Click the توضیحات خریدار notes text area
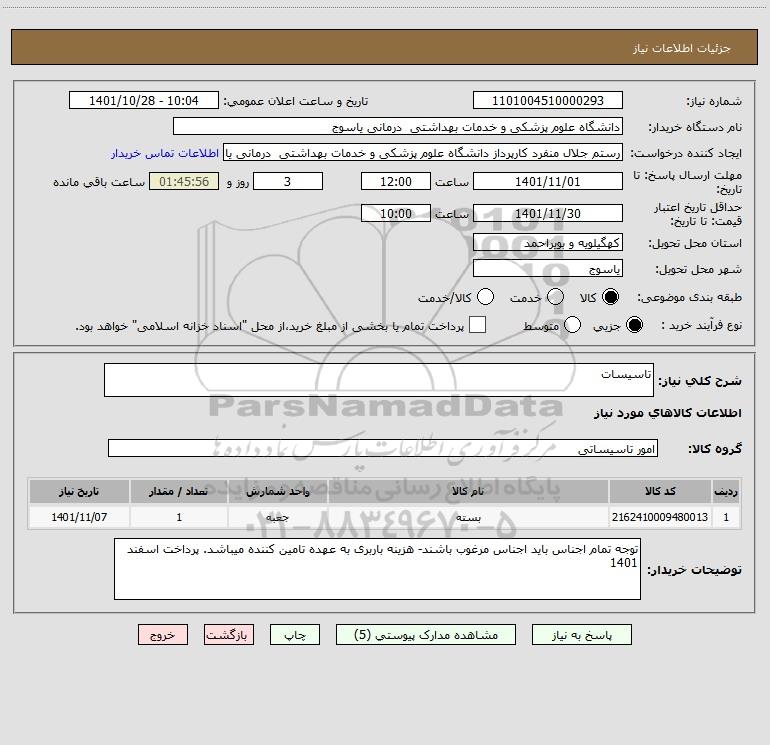770x745 pixels. [x=377, y=569]
